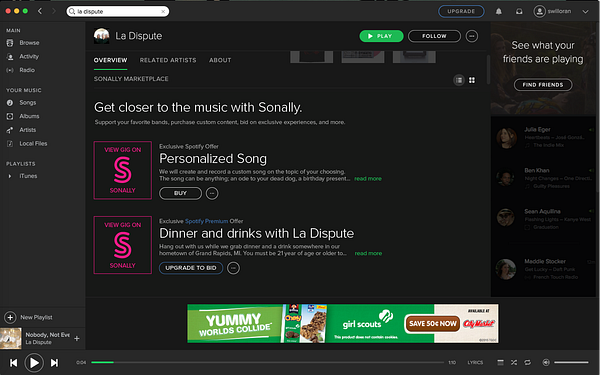Add Nobody, Not Even track to library
The width and height of the screenshot is (600, 375).
77,338
